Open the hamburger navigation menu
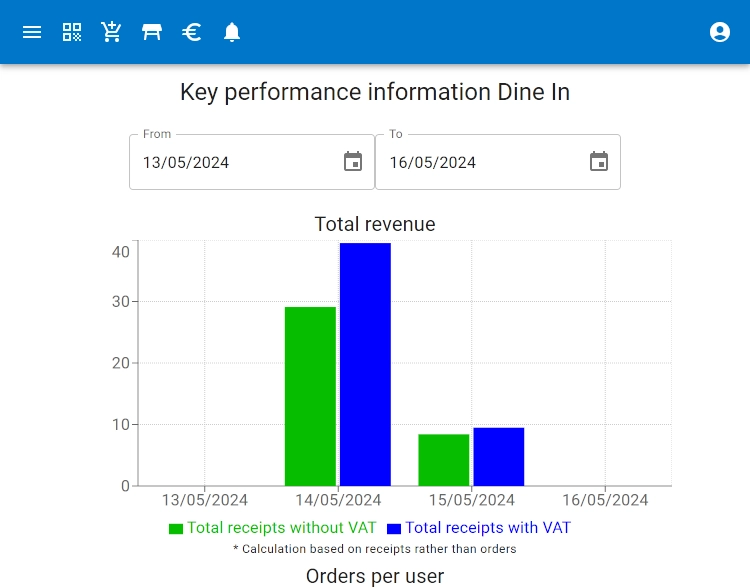This screenshot has width=750, height=588. pyautogui.click(x=32, y=32)
